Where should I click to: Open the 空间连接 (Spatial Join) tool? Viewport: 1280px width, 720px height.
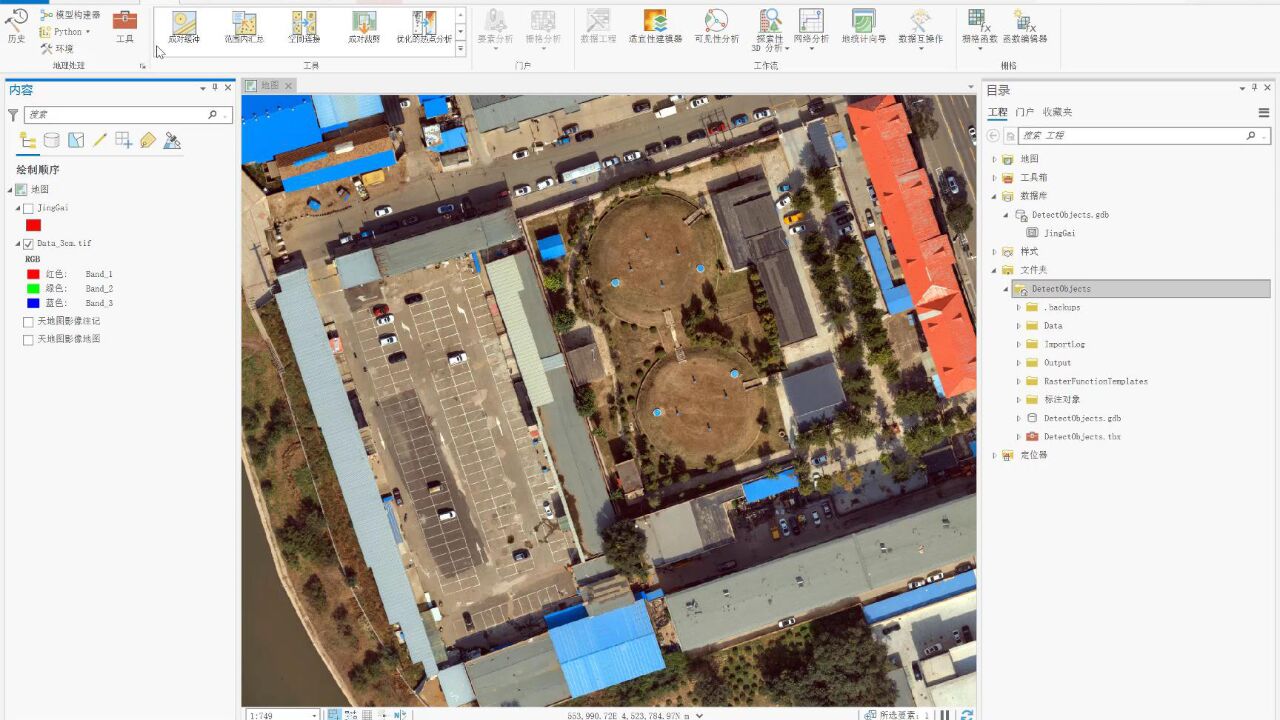[x=303, y=27]
